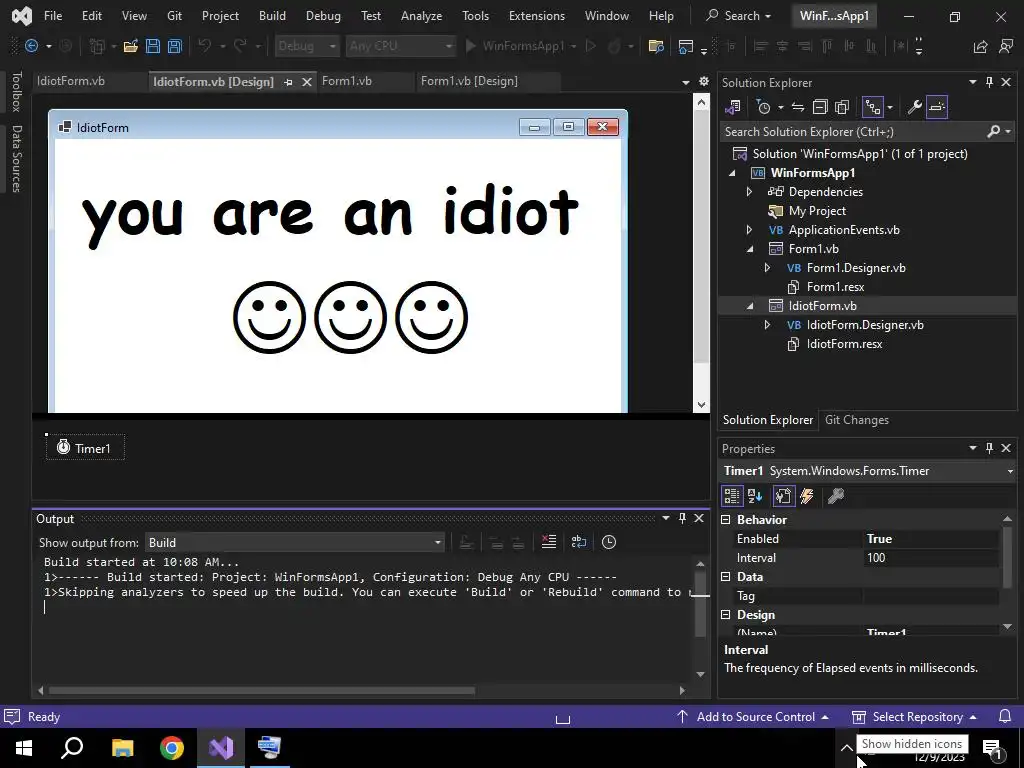Select the Timer1 component in the tray

[85, 447]
